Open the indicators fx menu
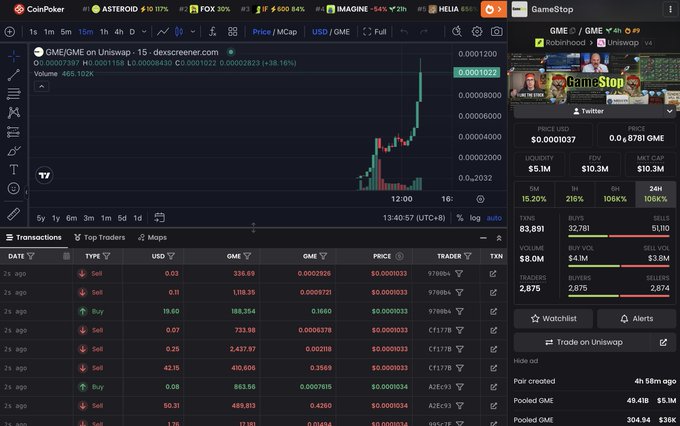Image resolution: width=680 pixels, height=426 pixels. [212, 32]
